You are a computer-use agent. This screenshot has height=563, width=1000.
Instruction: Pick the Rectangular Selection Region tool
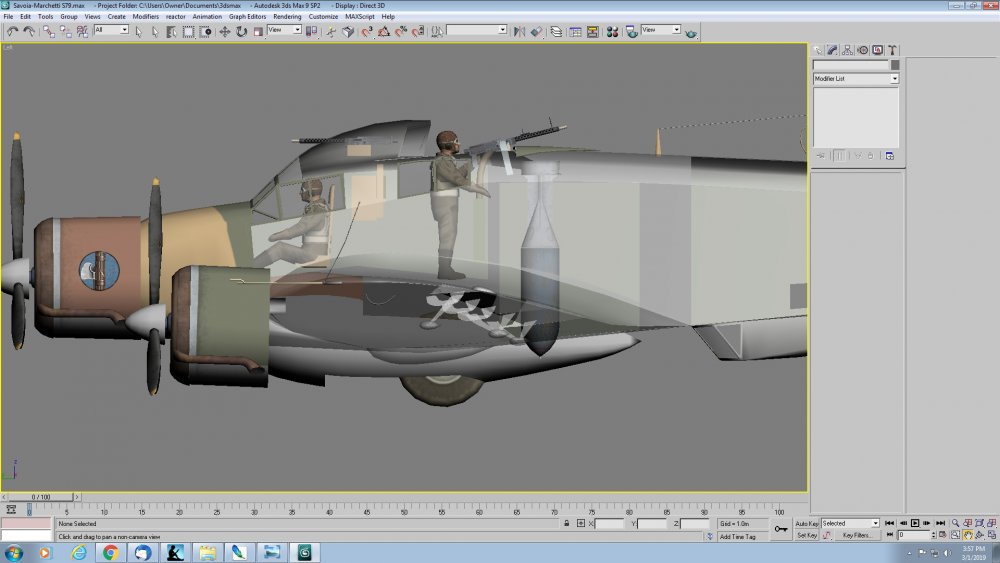point(188,31)
